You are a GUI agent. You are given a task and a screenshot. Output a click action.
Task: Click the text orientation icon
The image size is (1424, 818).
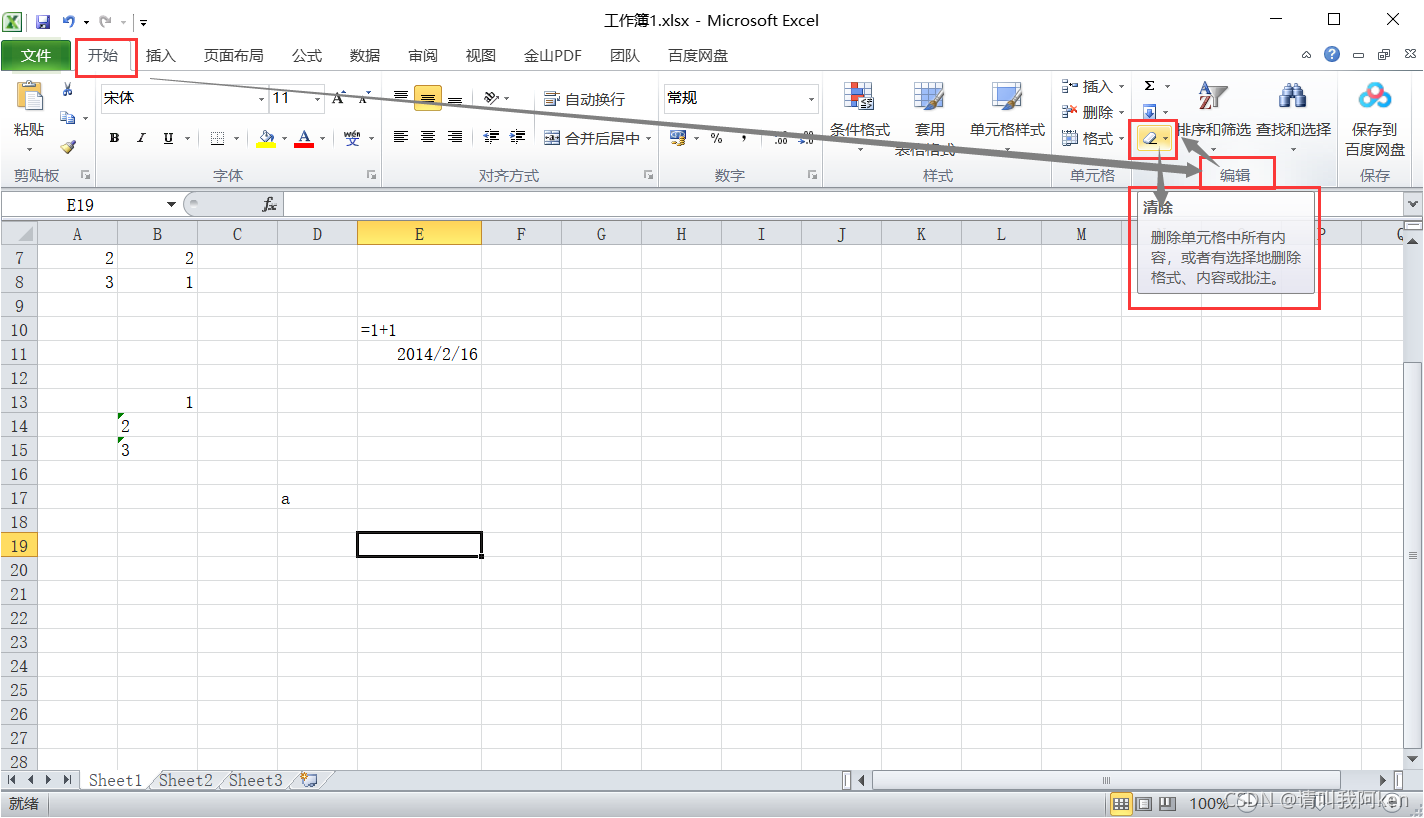tap(491, 98)
